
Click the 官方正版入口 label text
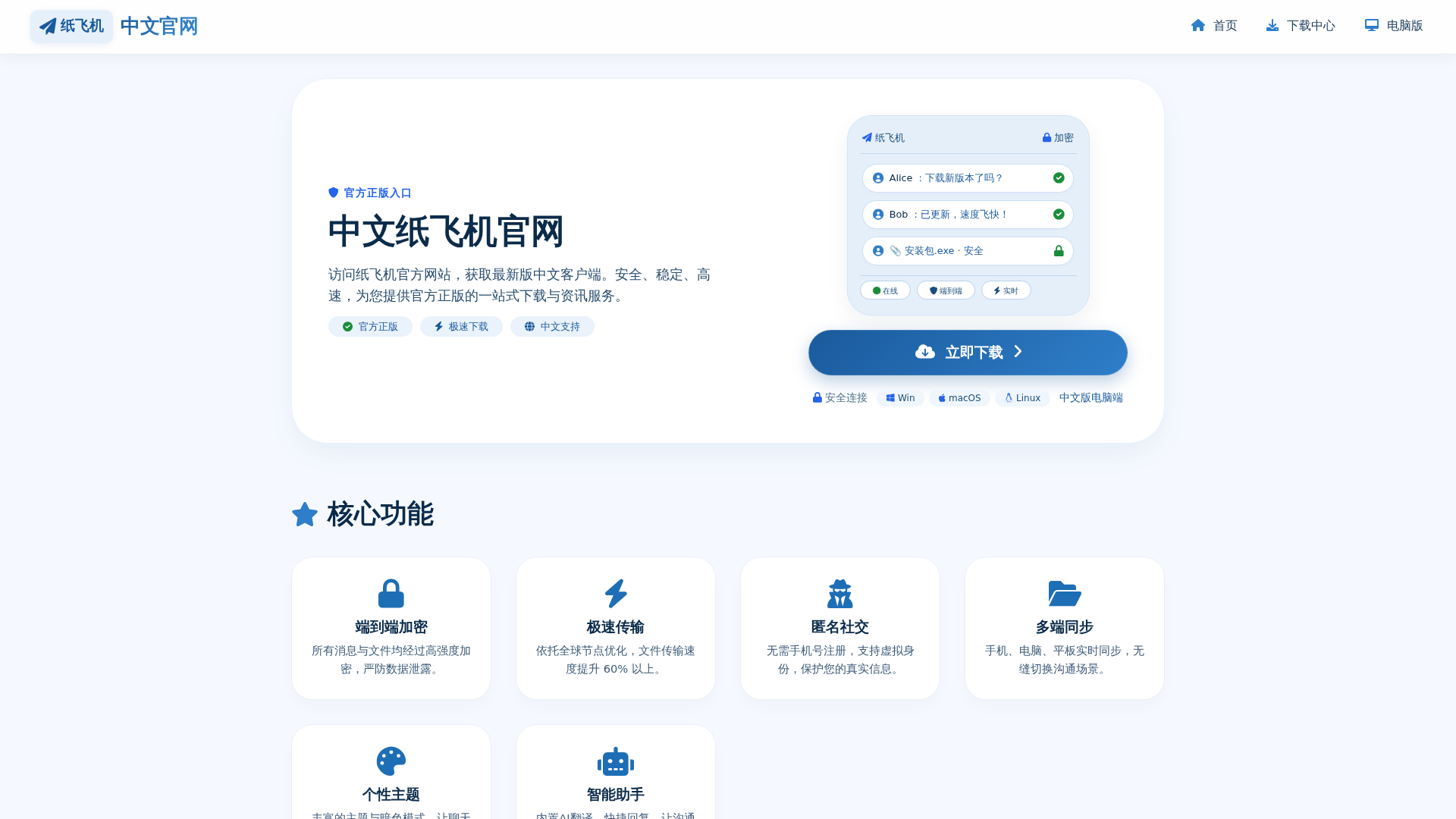378,193
